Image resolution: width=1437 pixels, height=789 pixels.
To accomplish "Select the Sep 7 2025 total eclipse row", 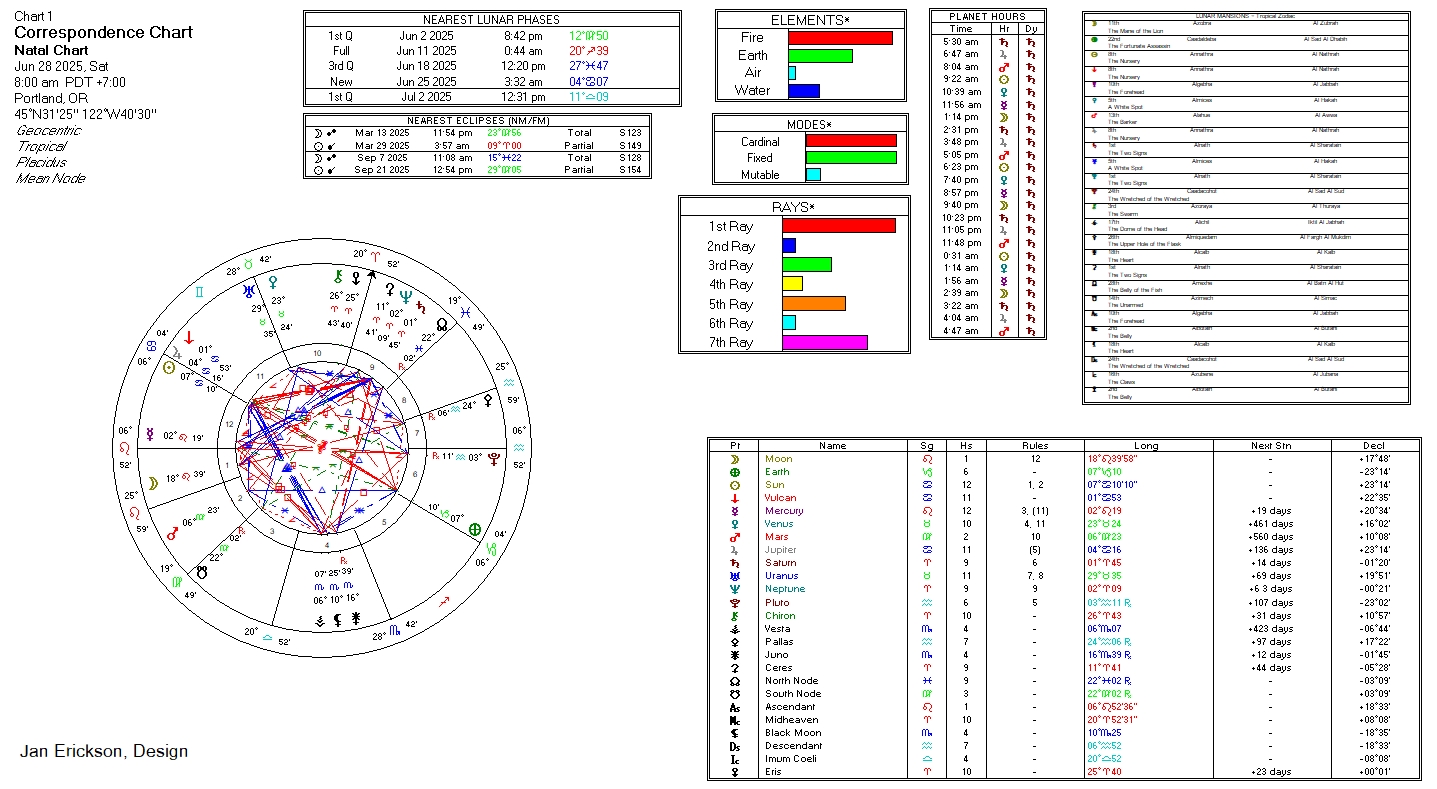I will tap(477, 158).
